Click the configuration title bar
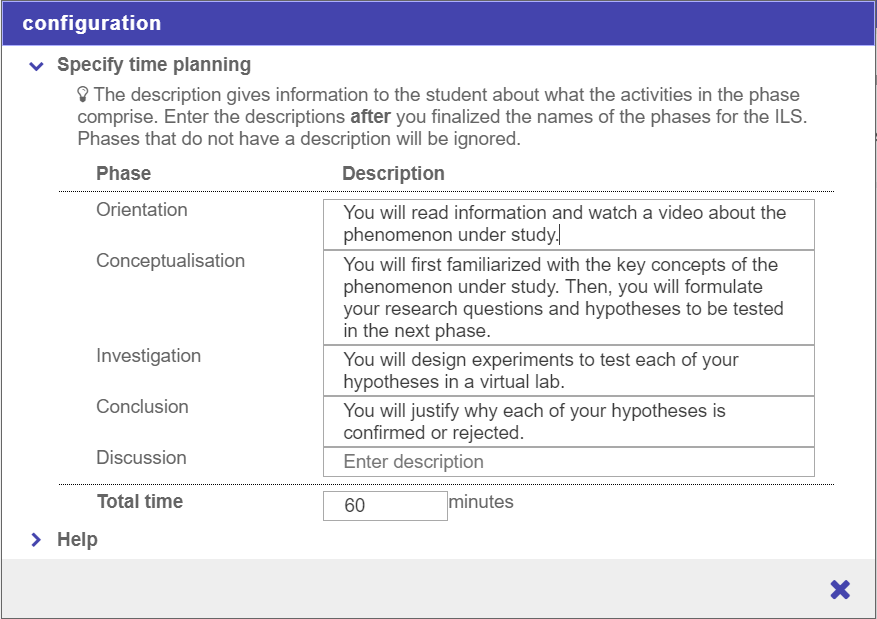Viewport: 877px width, 619px height. (x=438, y=23)
